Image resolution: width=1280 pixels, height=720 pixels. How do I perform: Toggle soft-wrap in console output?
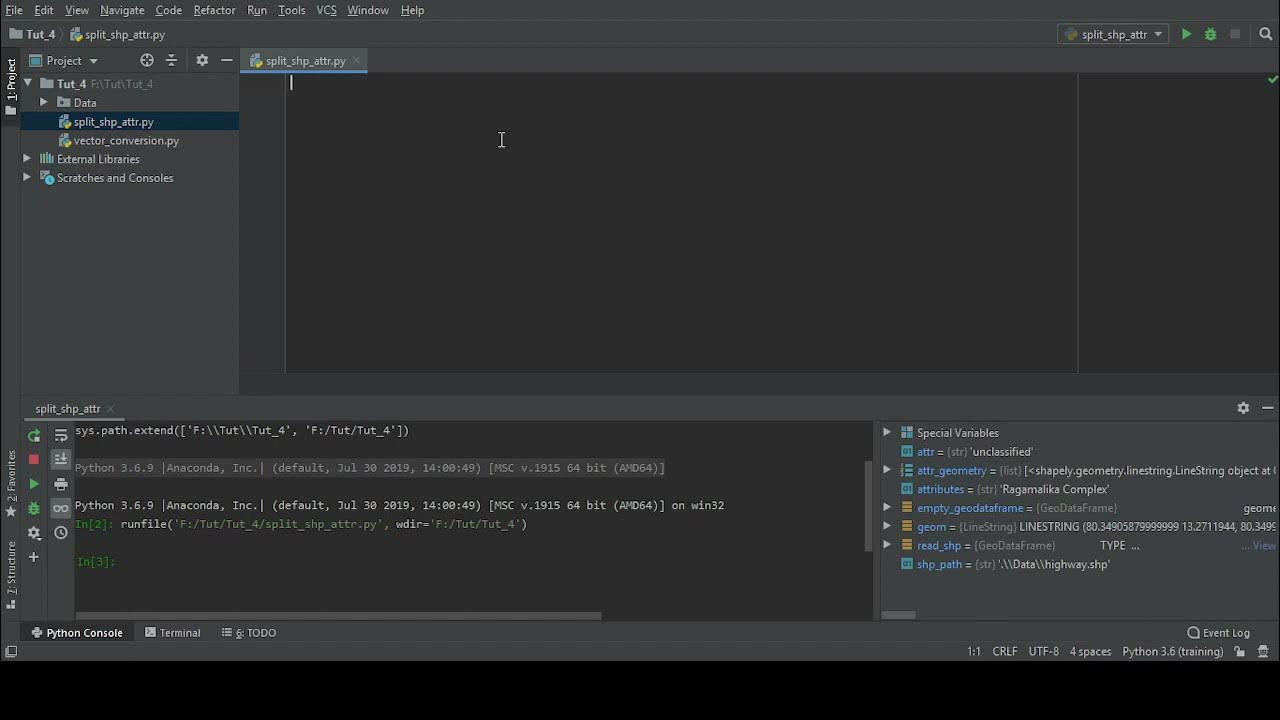[61, 435]
